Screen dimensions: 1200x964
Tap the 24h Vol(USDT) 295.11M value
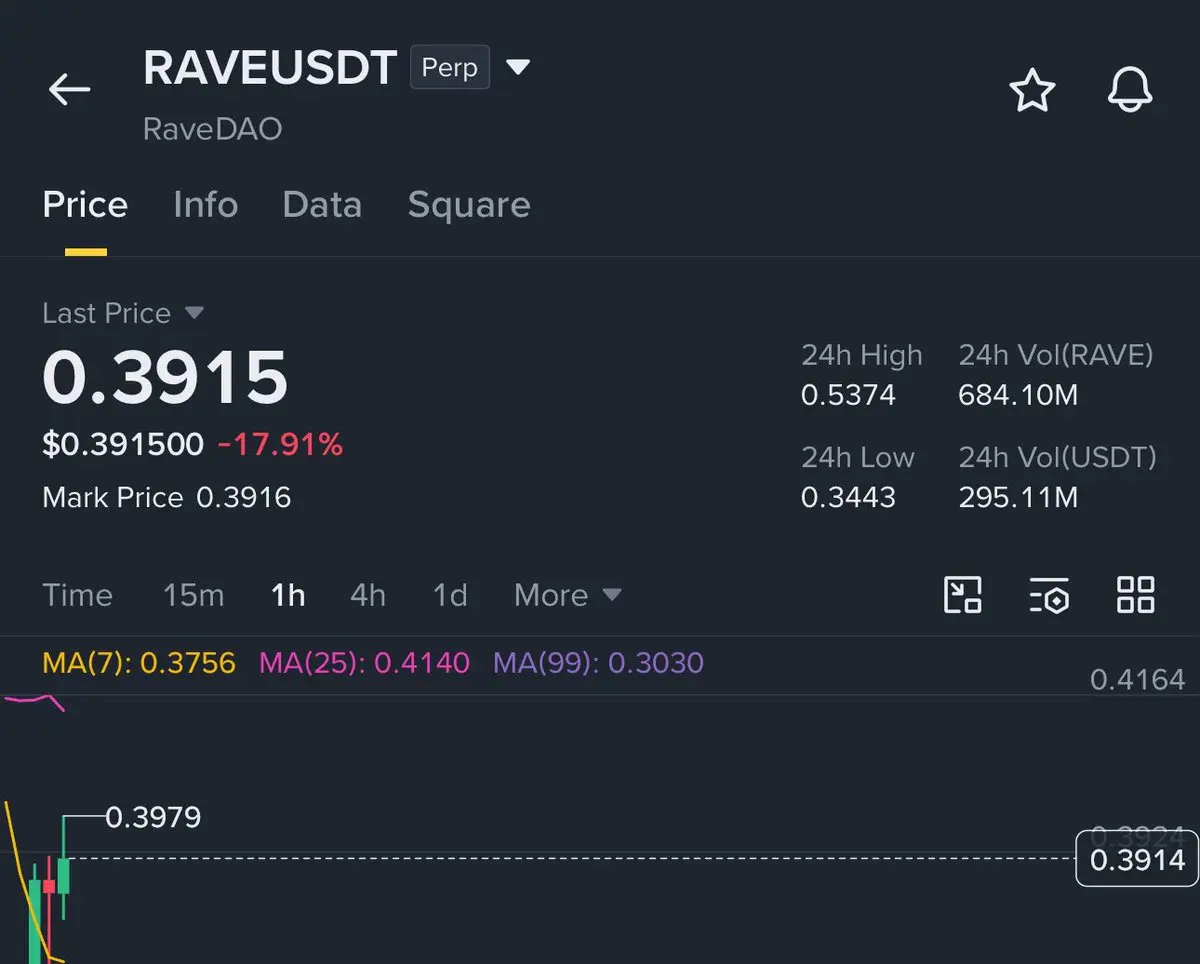[x=1018, y=497]
